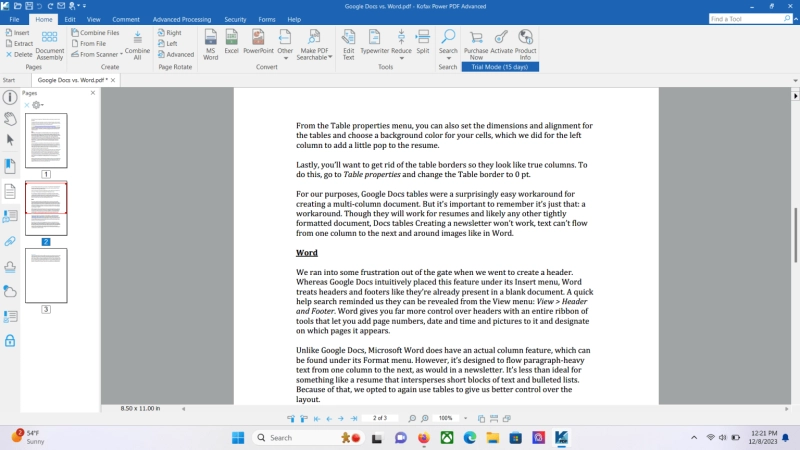800x450 pixels.
Task: Expand the Reduce dropdown
Action: (402, 58)
